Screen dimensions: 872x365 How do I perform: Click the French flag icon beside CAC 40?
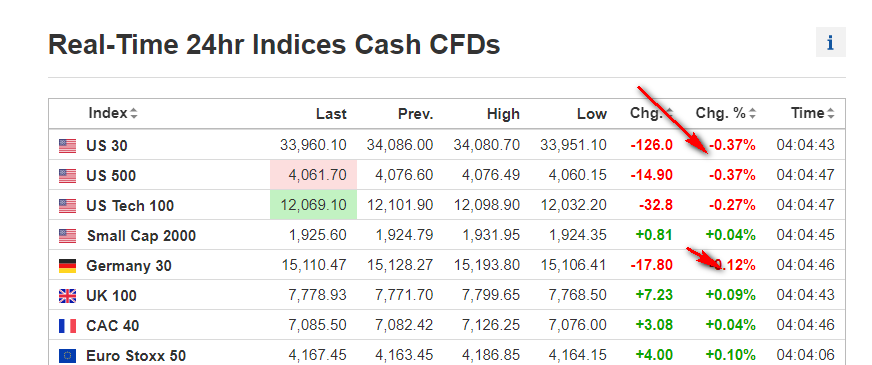pos(67,326)
